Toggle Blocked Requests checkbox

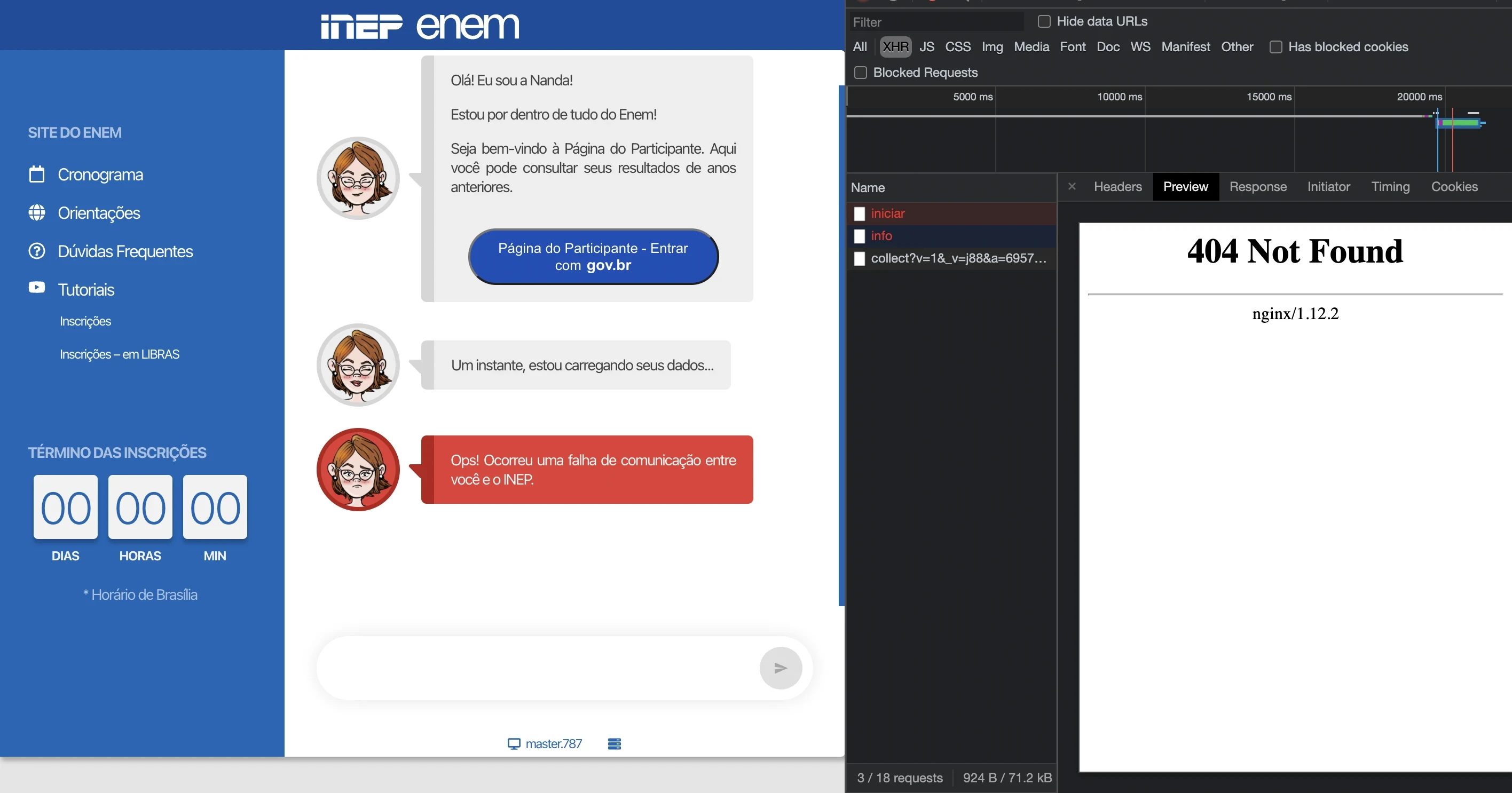point(861,73)
